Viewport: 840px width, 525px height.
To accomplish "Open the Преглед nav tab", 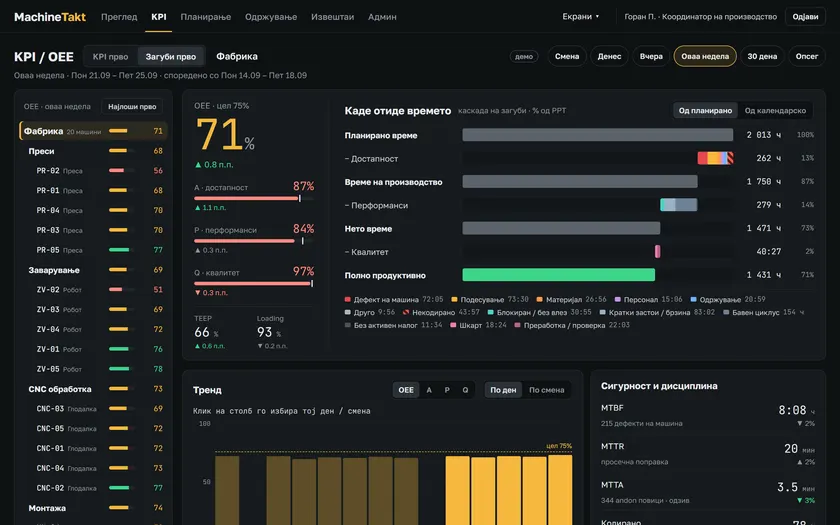I will (119, 17).
